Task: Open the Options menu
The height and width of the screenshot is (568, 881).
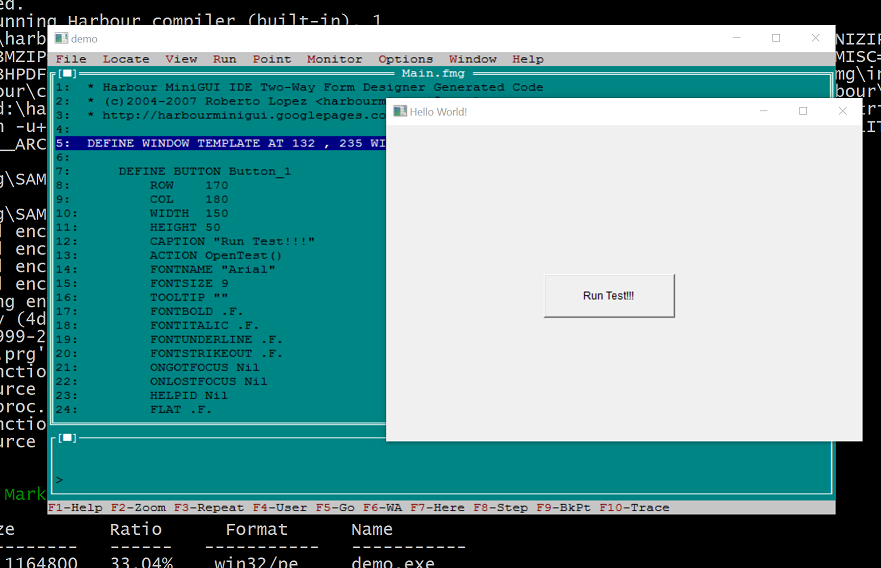Action: (405, 59)
